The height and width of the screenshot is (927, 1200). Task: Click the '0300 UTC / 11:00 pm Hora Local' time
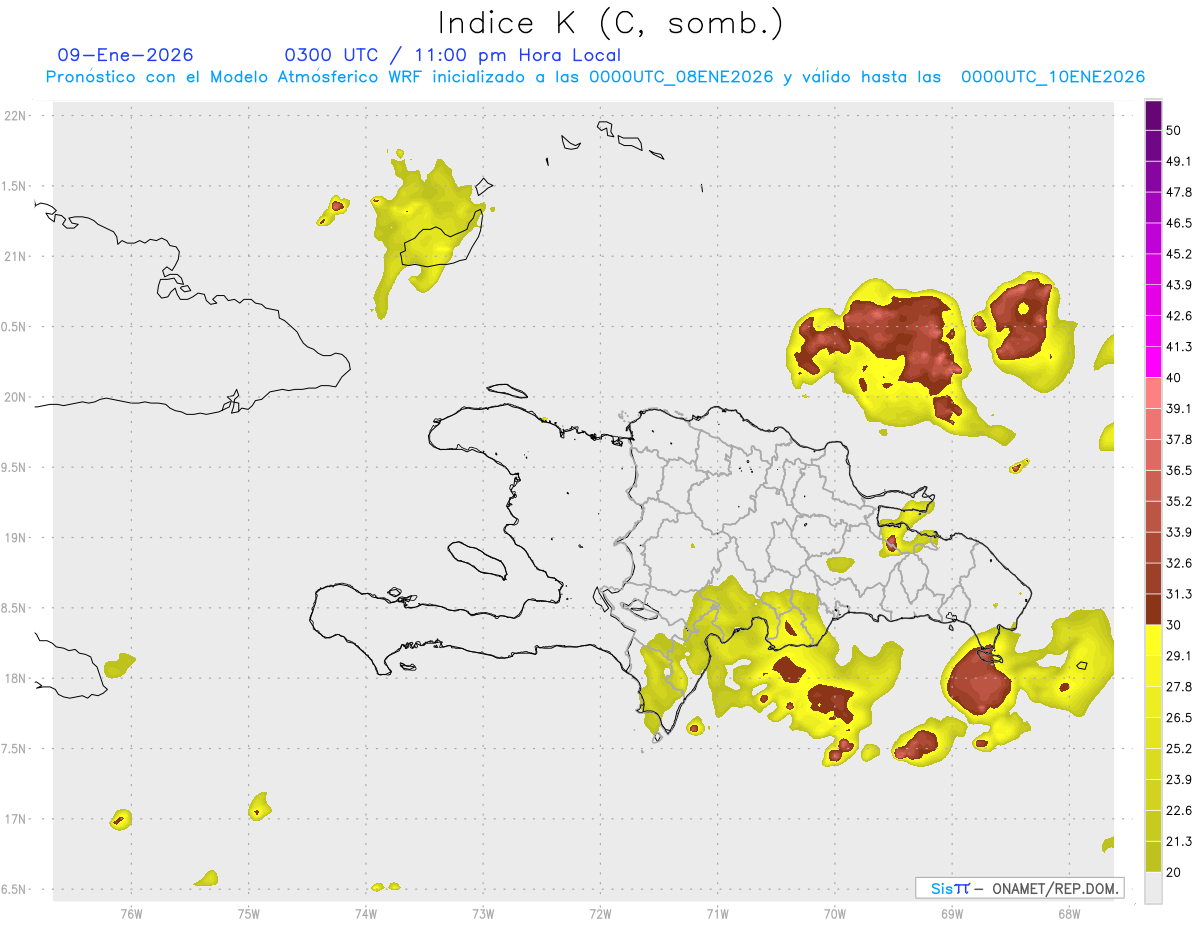453,55
